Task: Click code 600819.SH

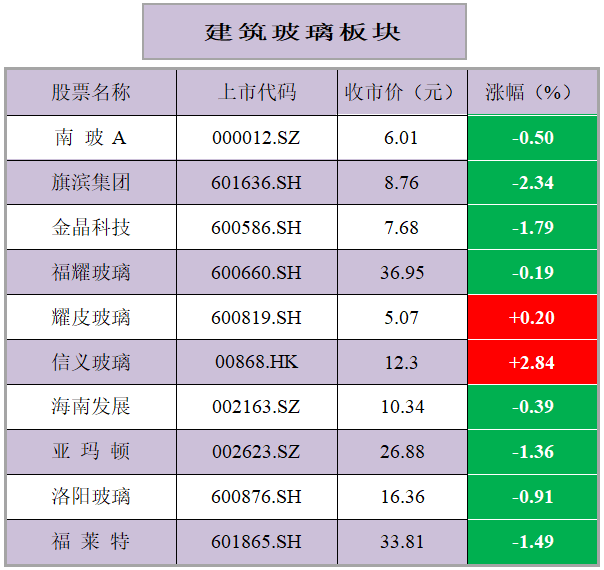Action: pyautogui.click(x=256, y=318)
